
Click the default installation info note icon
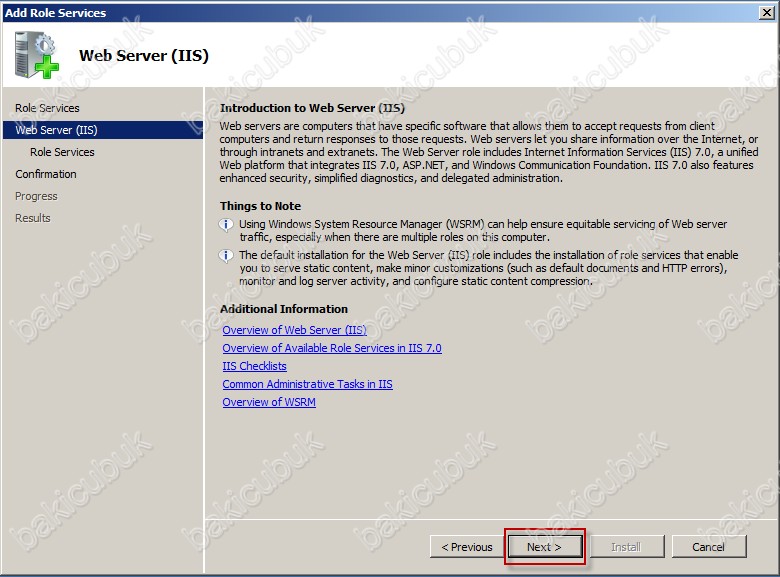click(x=226, y=256)
